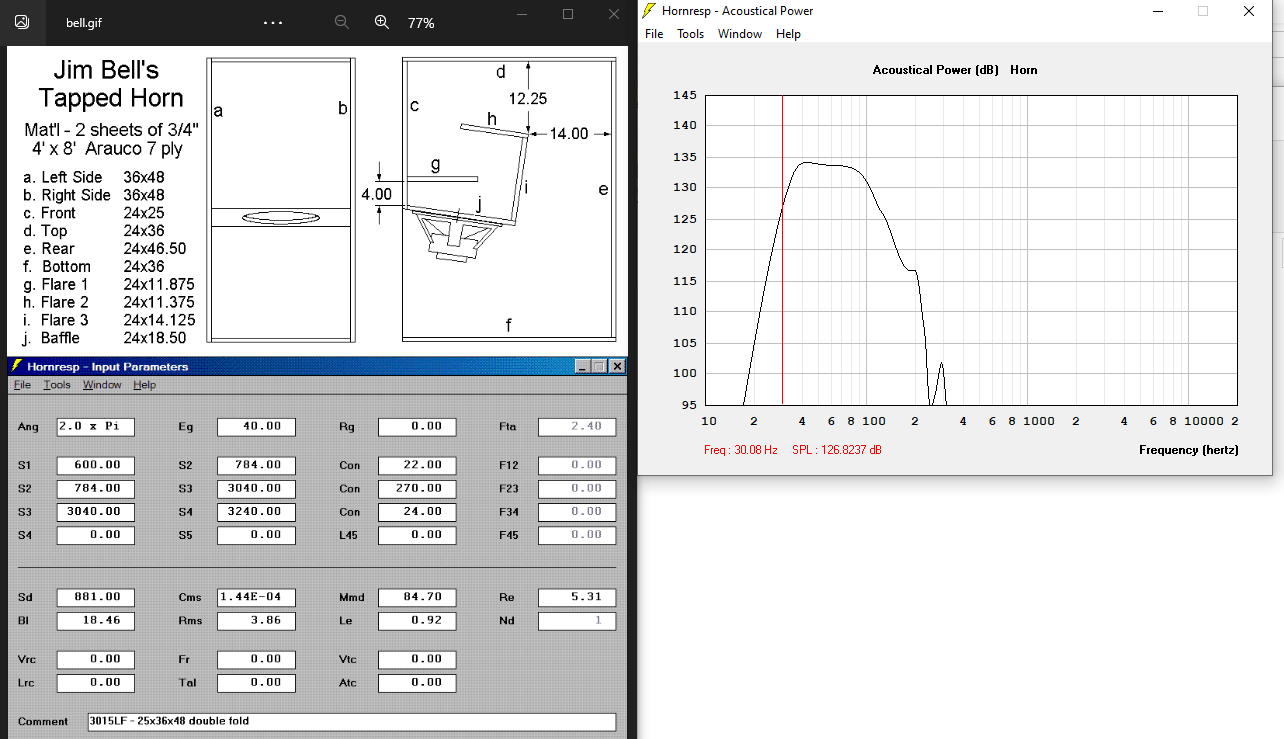This screenshot has width=1284, height=739.
Task: Click the 'Acoustical Power (dB) Horn' chart title
Action: tap(955, 70)
